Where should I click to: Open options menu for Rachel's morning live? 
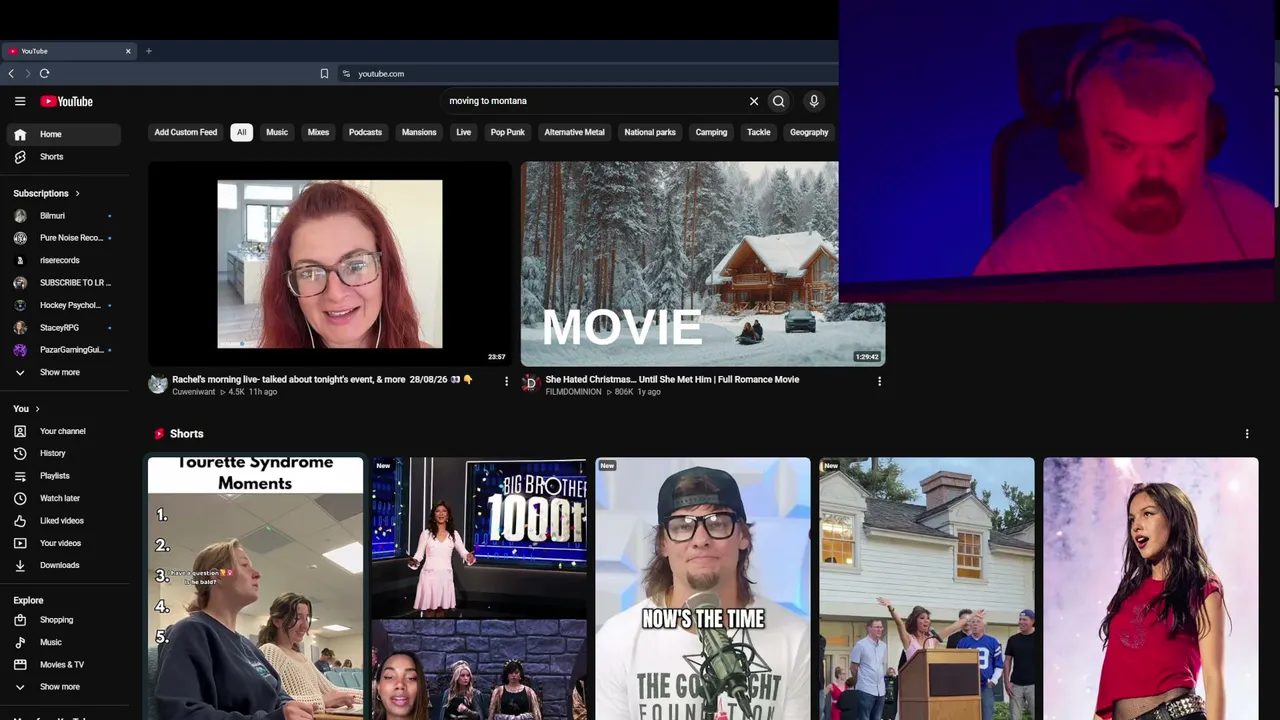click(506, 381)
